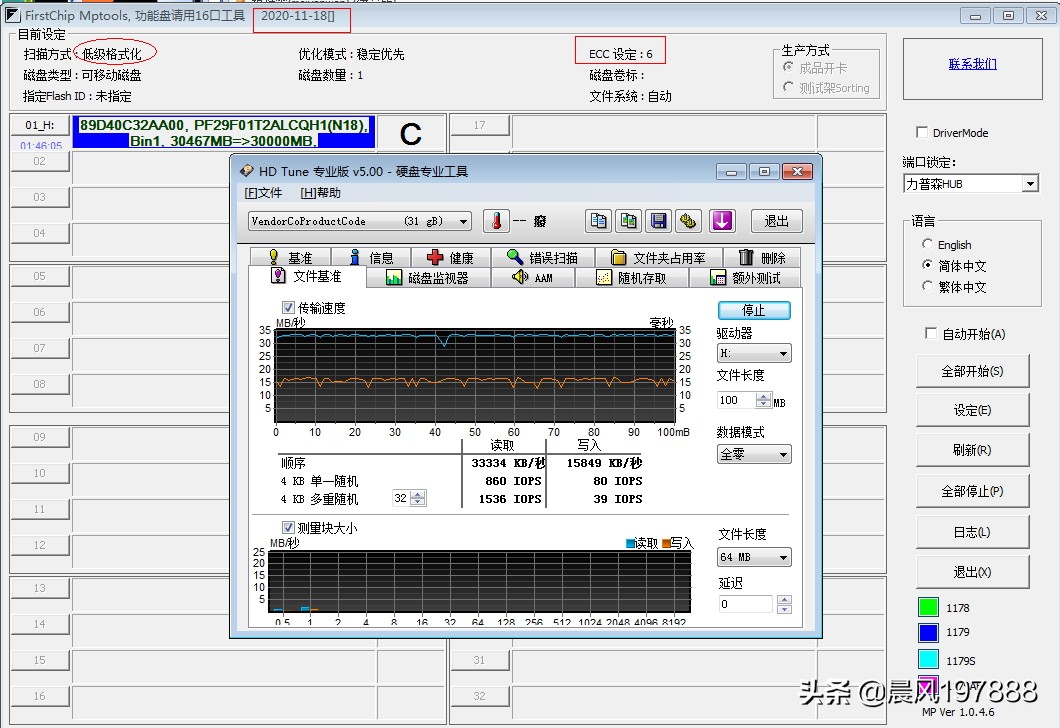The height and width of the screenshot is (728, 1060).
Task: Click the 全部开始(S) button
Action: pos(972,371)
